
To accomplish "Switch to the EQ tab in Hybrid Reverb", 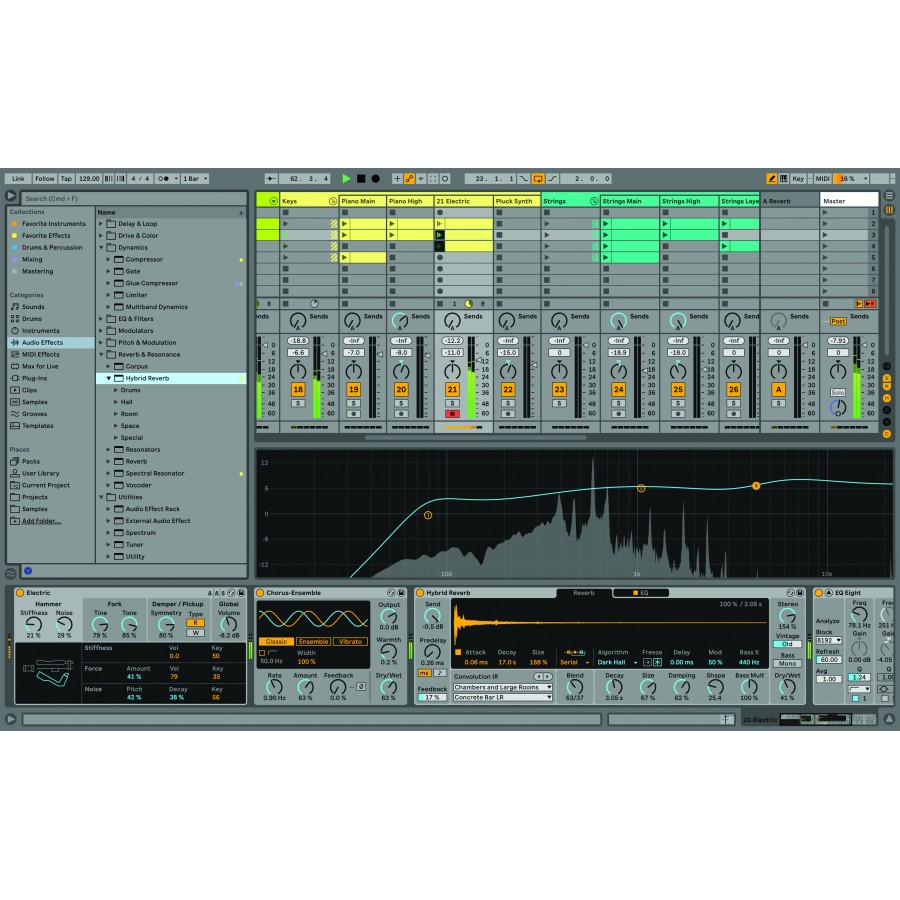I will coord(641,593).
